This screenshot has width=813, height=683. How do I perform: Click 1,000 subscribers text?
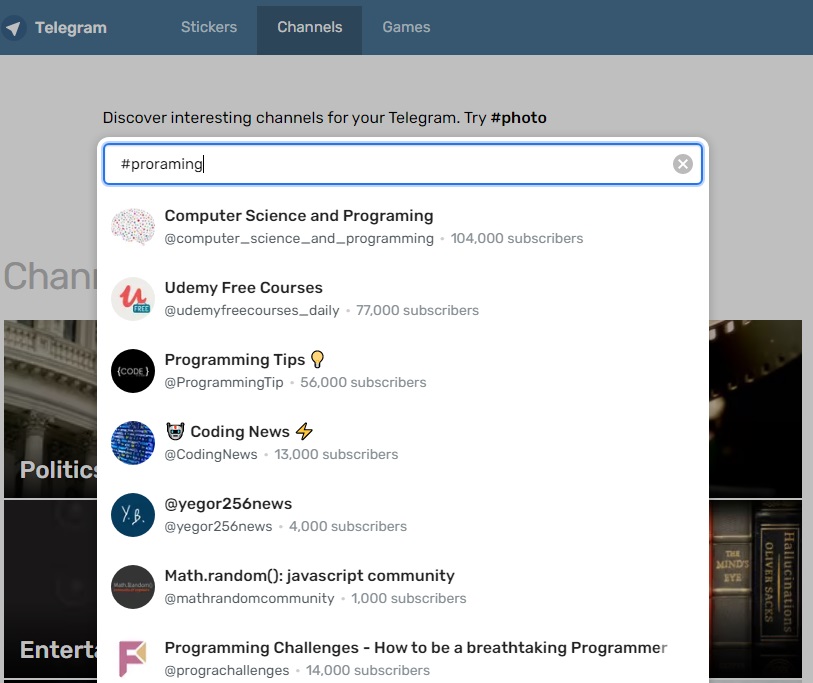pos(409,598)
